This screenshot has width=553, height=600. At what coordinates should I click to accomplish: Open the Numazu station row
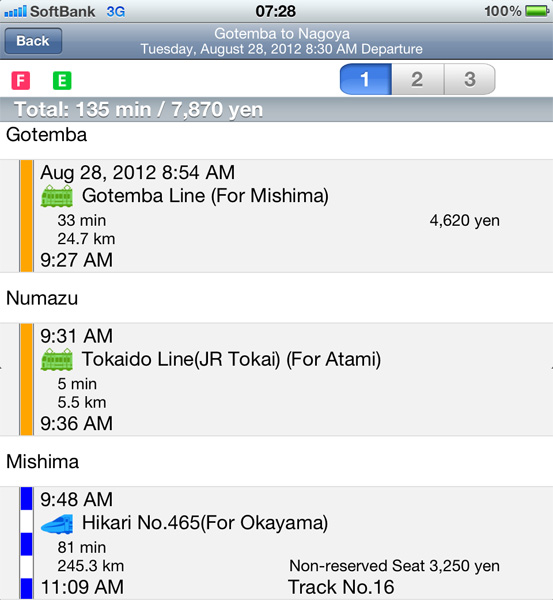pyautogui.click(x=276, y=298)
